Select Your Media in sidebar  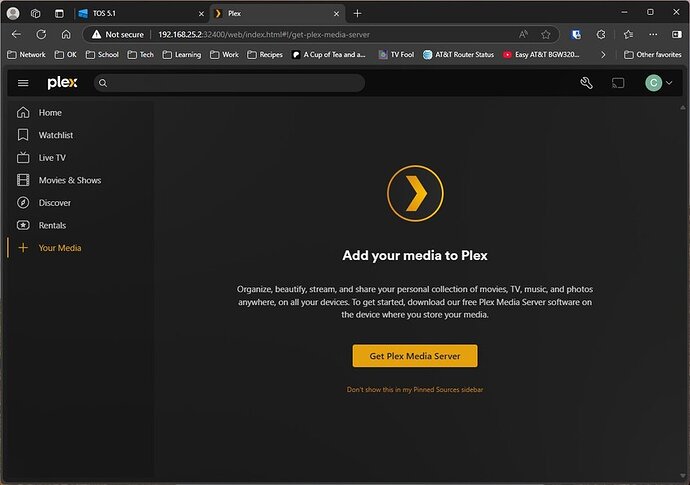click(59, 248)
